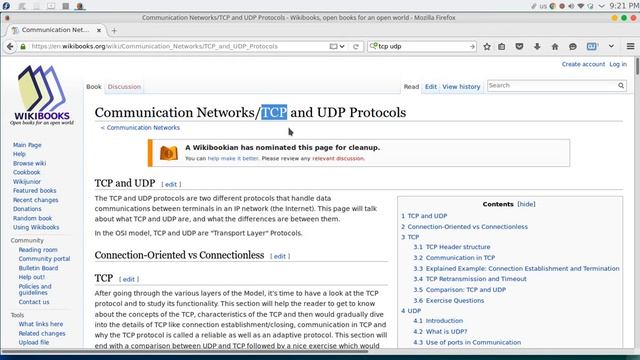
Task: Open Recent changes in the sidebar
Action: tap(36, 200)
